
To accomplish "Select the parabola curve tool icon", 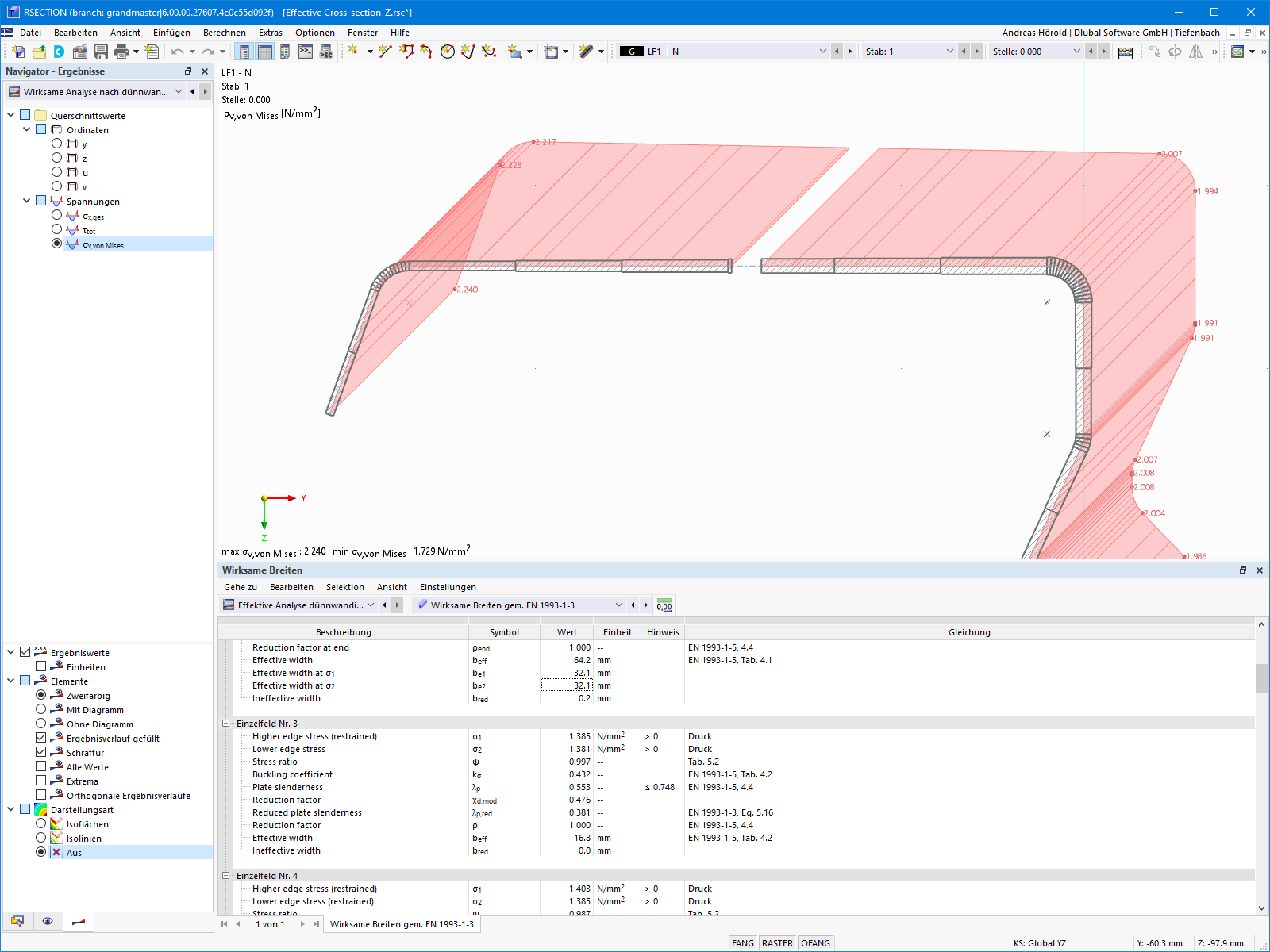I will (468, 52).
